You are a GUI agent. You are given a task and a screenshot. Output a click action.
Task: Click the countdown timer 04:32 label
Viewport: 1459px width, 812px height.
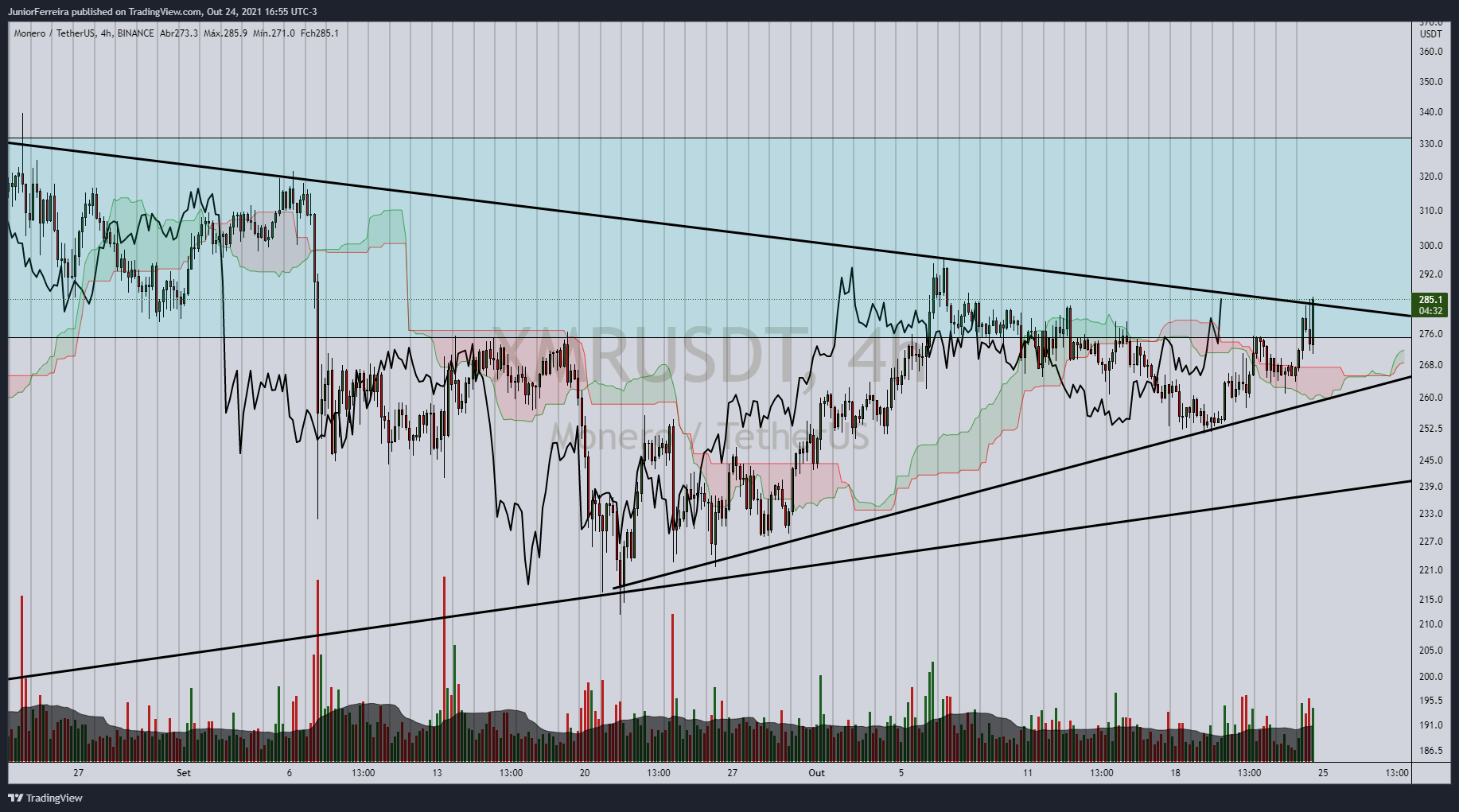(1430, 311)
